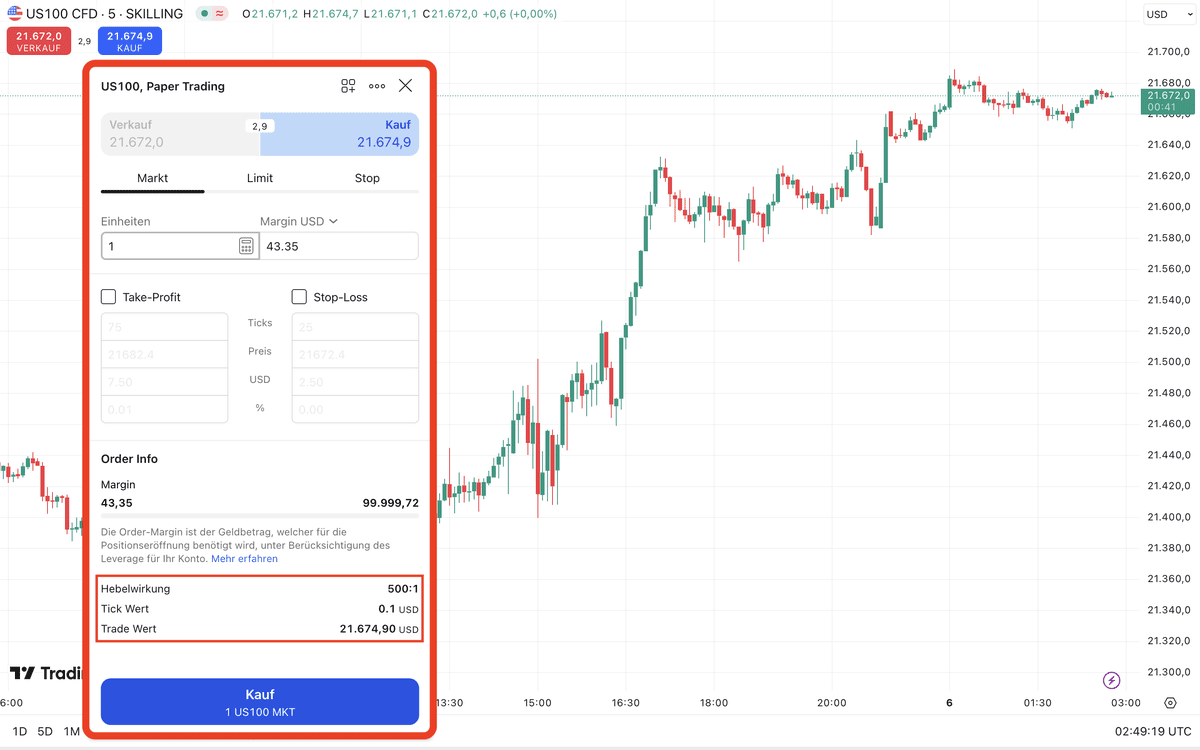Click the 18:00 time axis label
The width and height of the screenshot is (1200, 750).
click(x=714, y=703)
